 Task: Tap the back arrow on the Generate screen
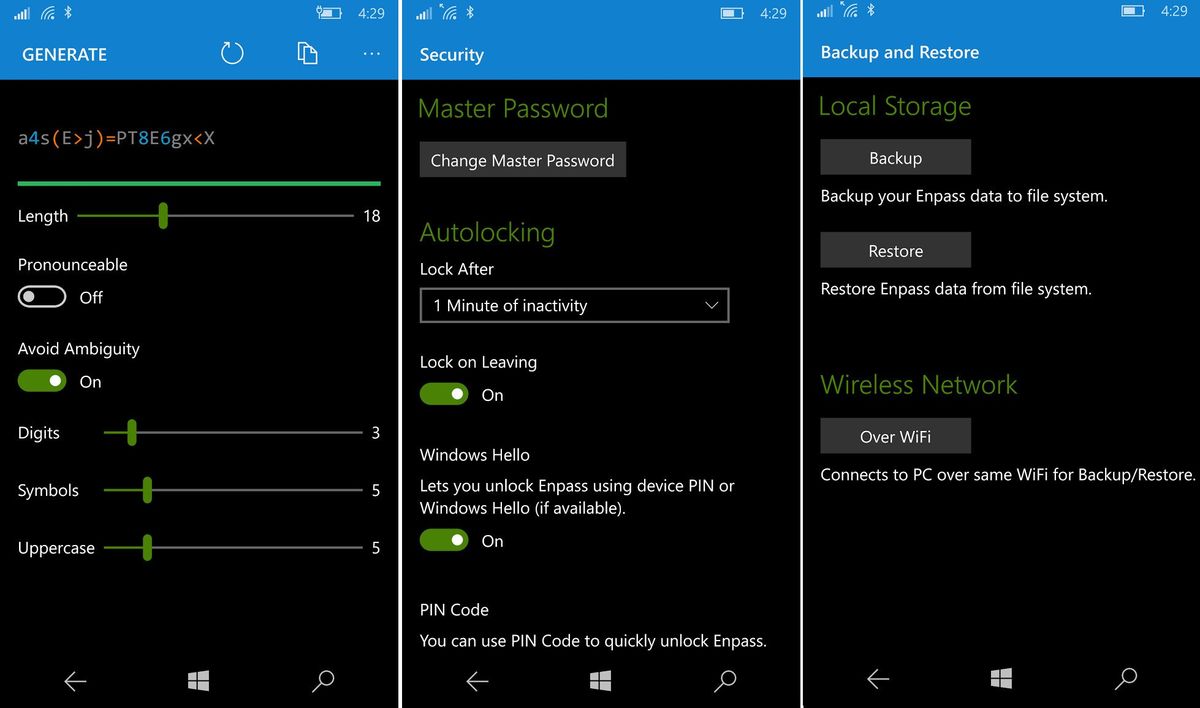[75, 681]
